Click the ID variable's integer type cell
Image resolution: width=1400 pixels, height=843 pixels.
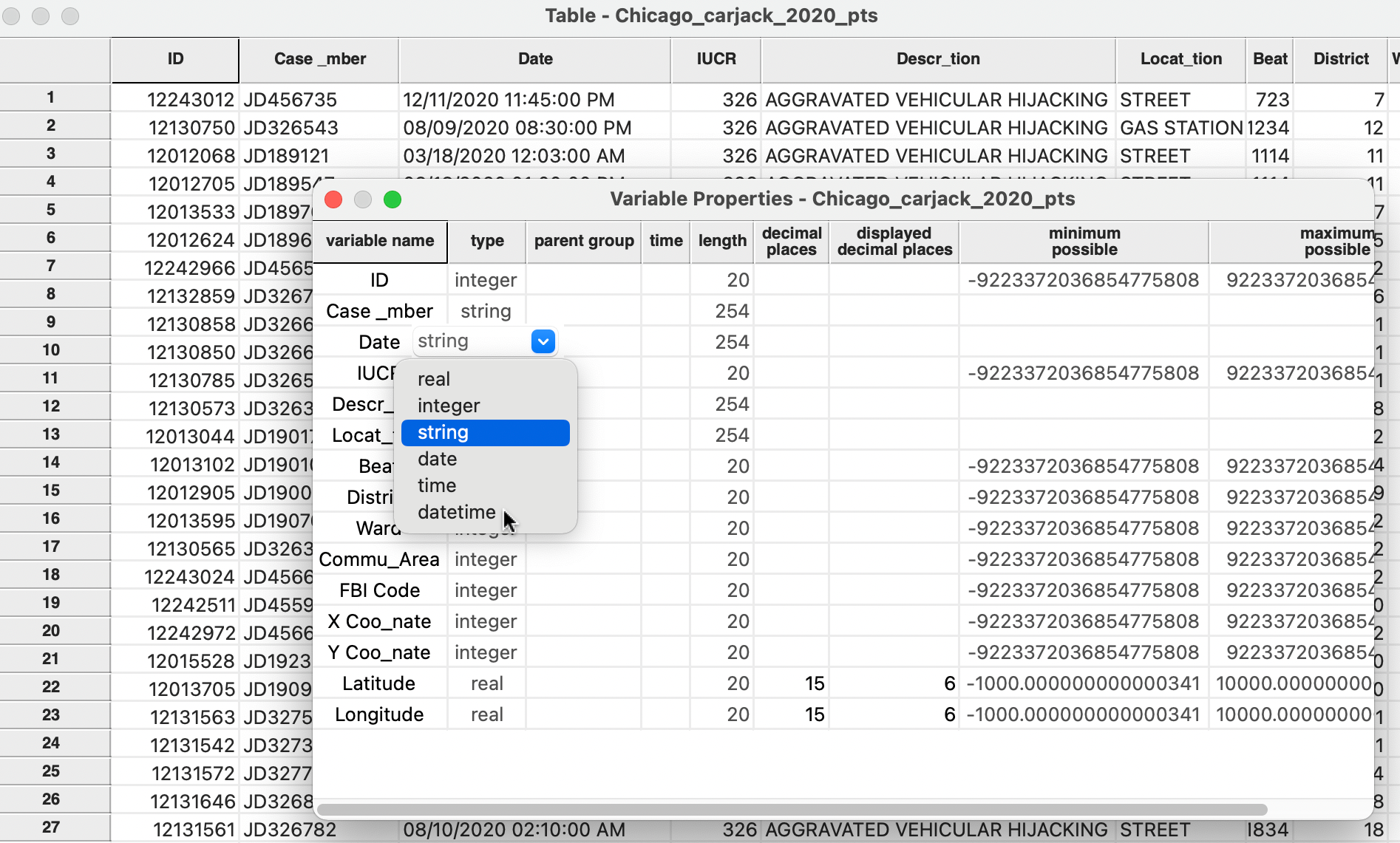[x=486, y=280]
